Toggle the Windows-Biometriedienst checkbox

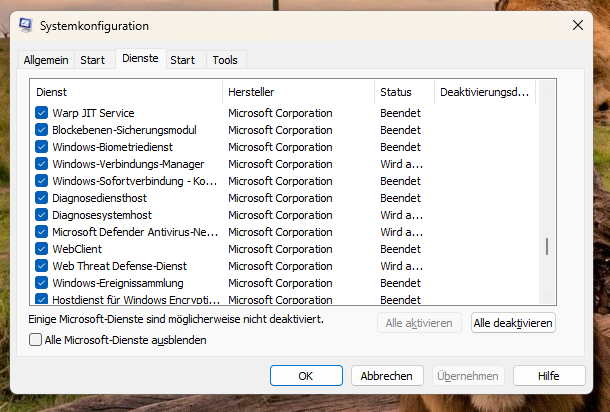[x=42, y=147]
